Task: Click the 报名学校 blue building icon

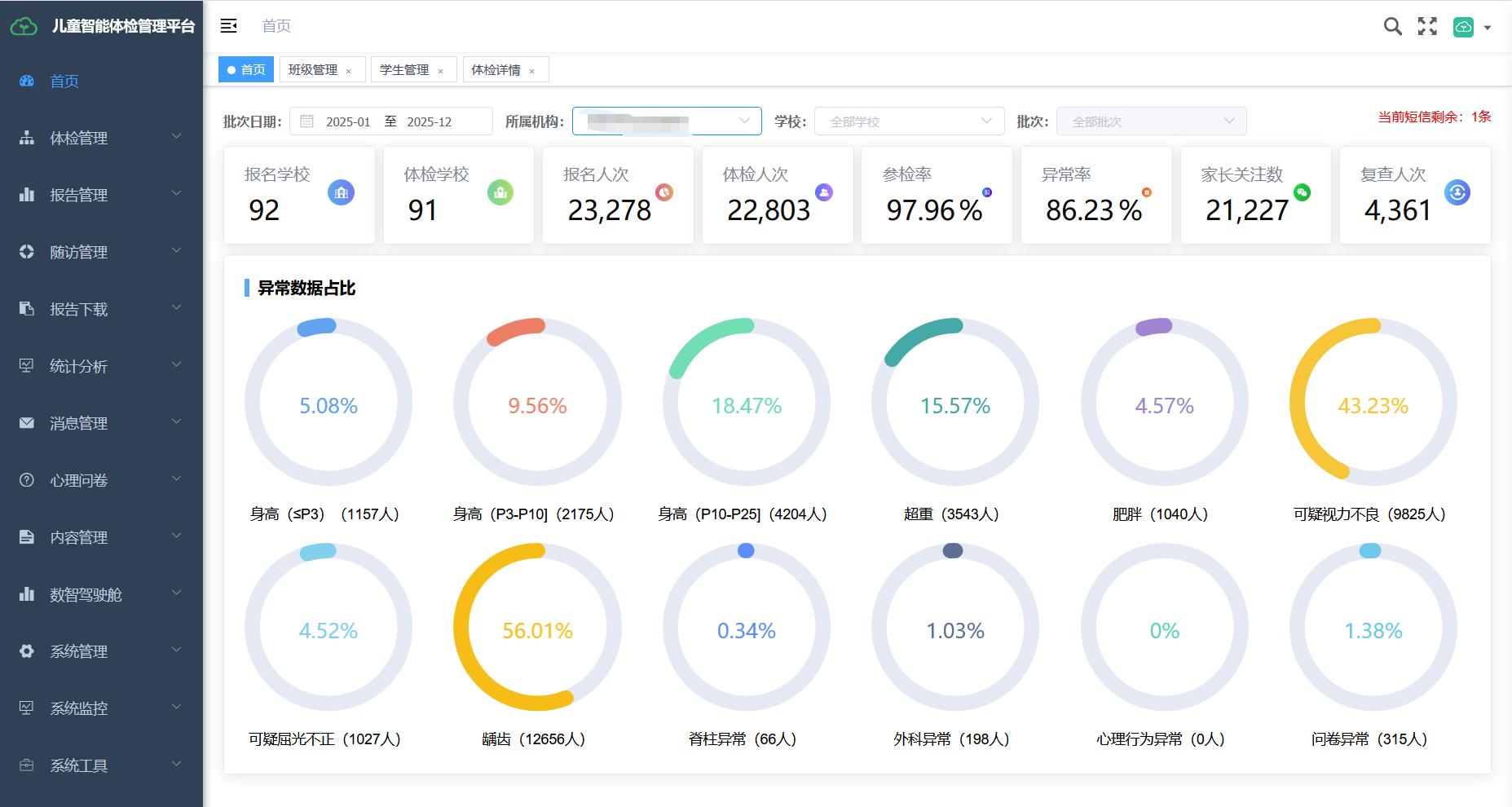Action: (341, 192)
